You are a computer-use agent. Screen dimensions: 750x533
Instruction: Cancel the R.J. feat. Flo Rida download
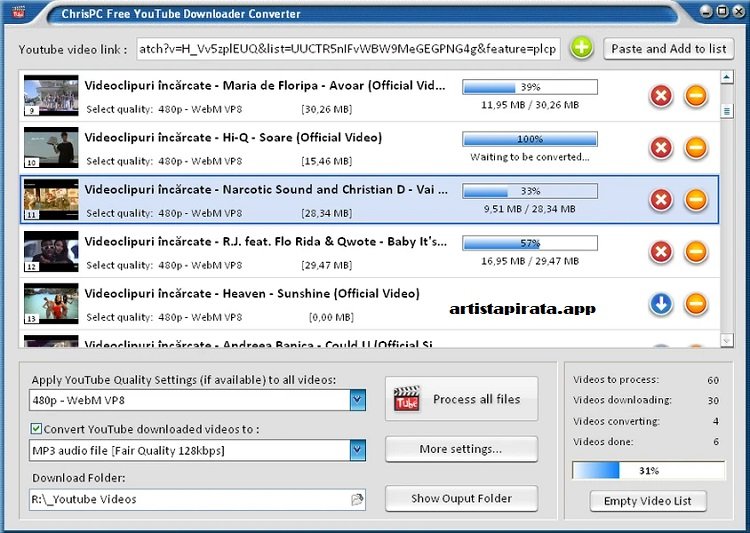tap(661, 252)
